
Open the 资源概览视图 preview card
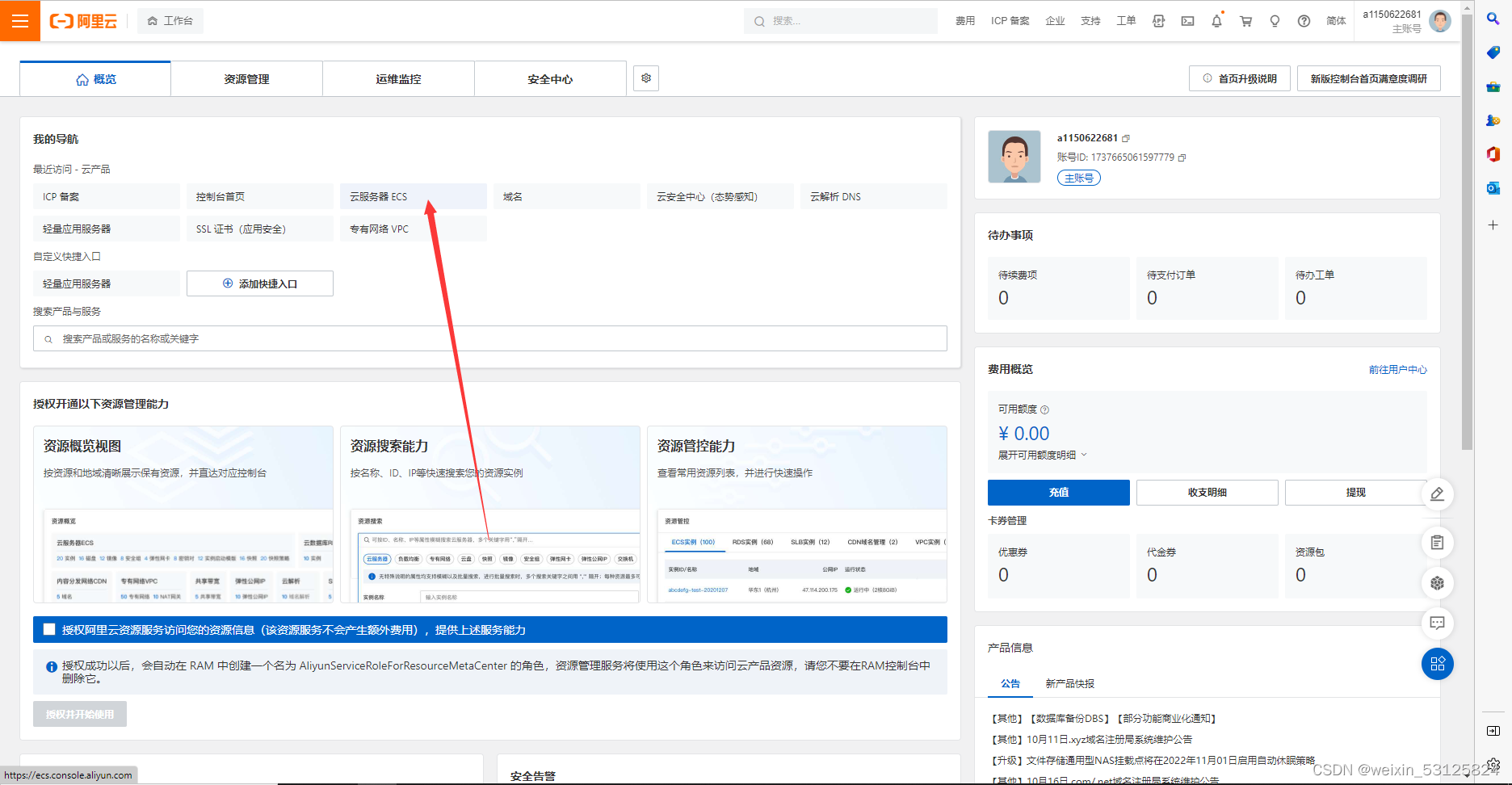[x=183, y=514]
